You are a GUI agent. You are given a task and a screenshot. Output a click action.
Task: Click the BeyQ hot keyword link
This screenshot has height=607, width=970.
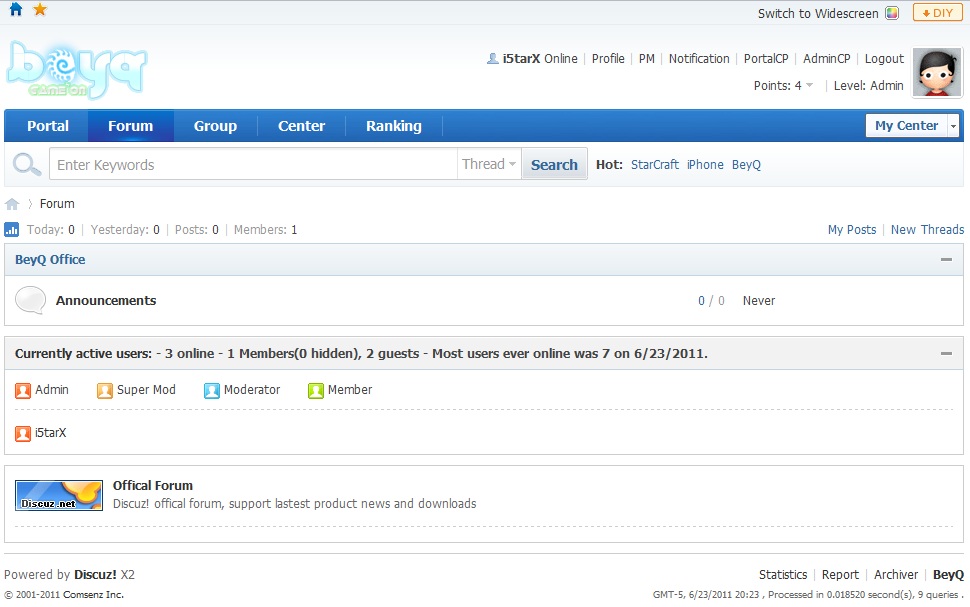746,165
